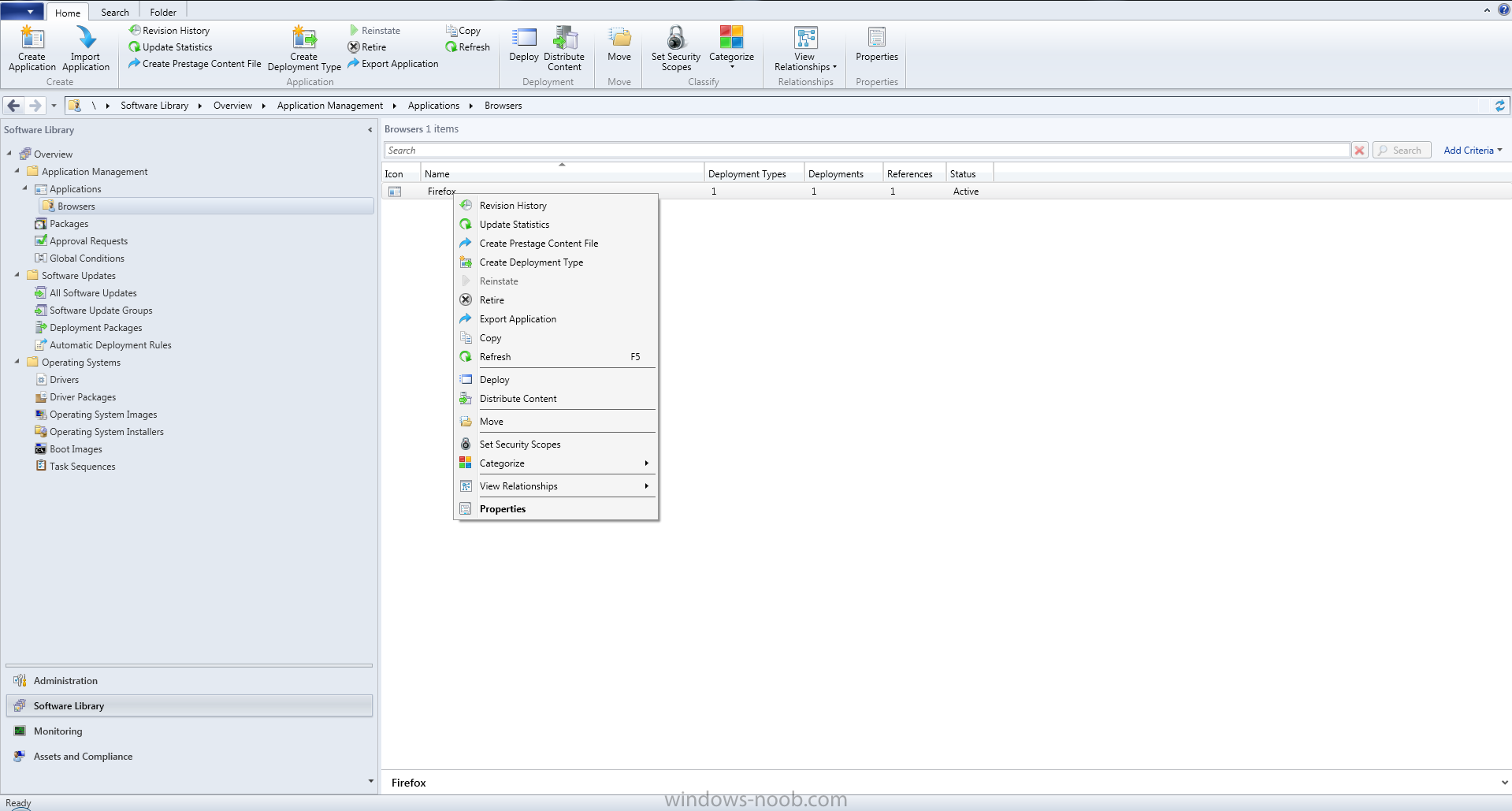Open the Assets and Compliance workspace
This screenshot has height=811, width=1512.
click(x=189, y=756)
